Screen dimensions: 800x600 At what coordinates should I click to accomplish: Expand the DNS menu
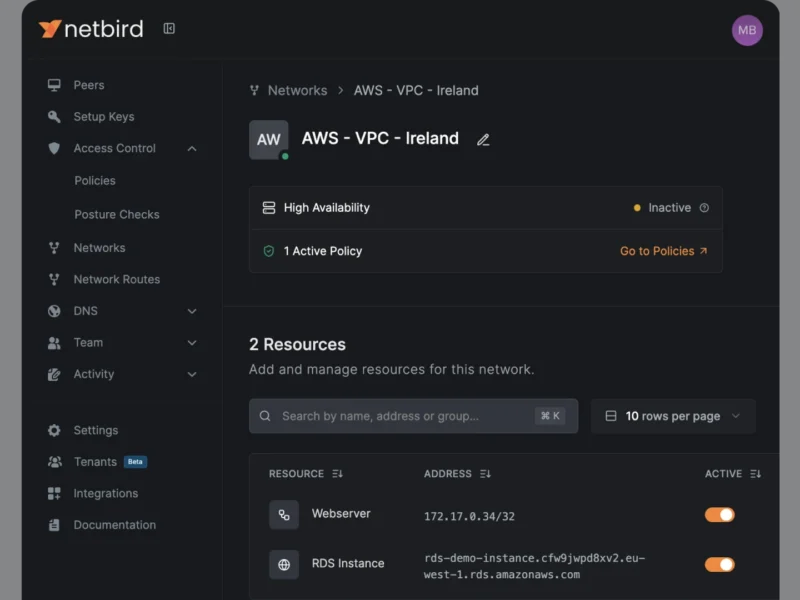tap(192, 311)
